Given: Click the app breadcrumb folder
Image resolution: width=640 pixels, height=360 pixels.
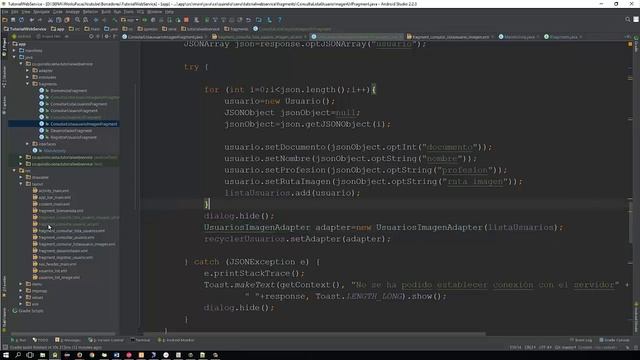Looking at the screenshot, I should pos(58,29).
